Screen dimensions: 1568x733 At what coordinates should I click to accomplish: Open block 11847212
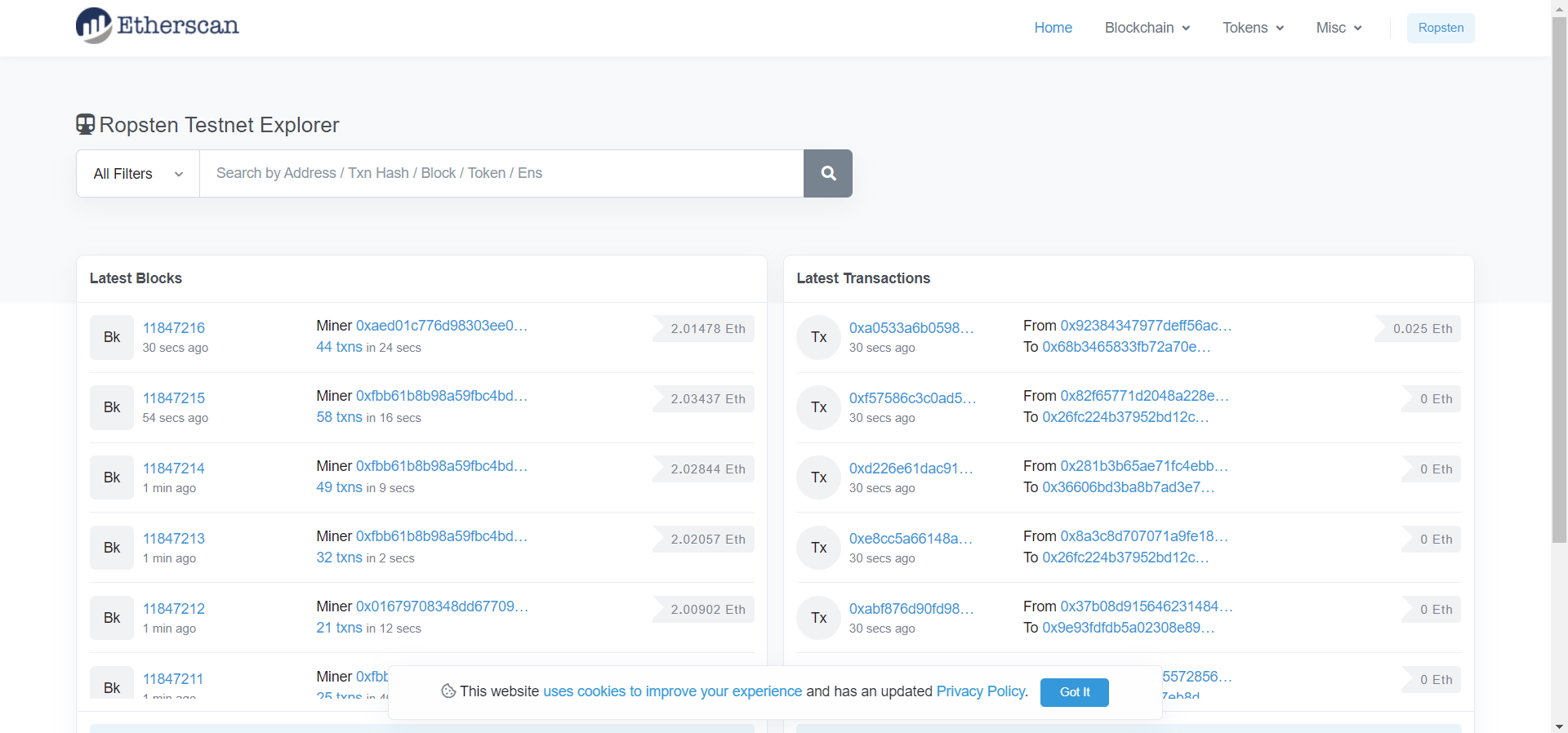tap(174, 609)
